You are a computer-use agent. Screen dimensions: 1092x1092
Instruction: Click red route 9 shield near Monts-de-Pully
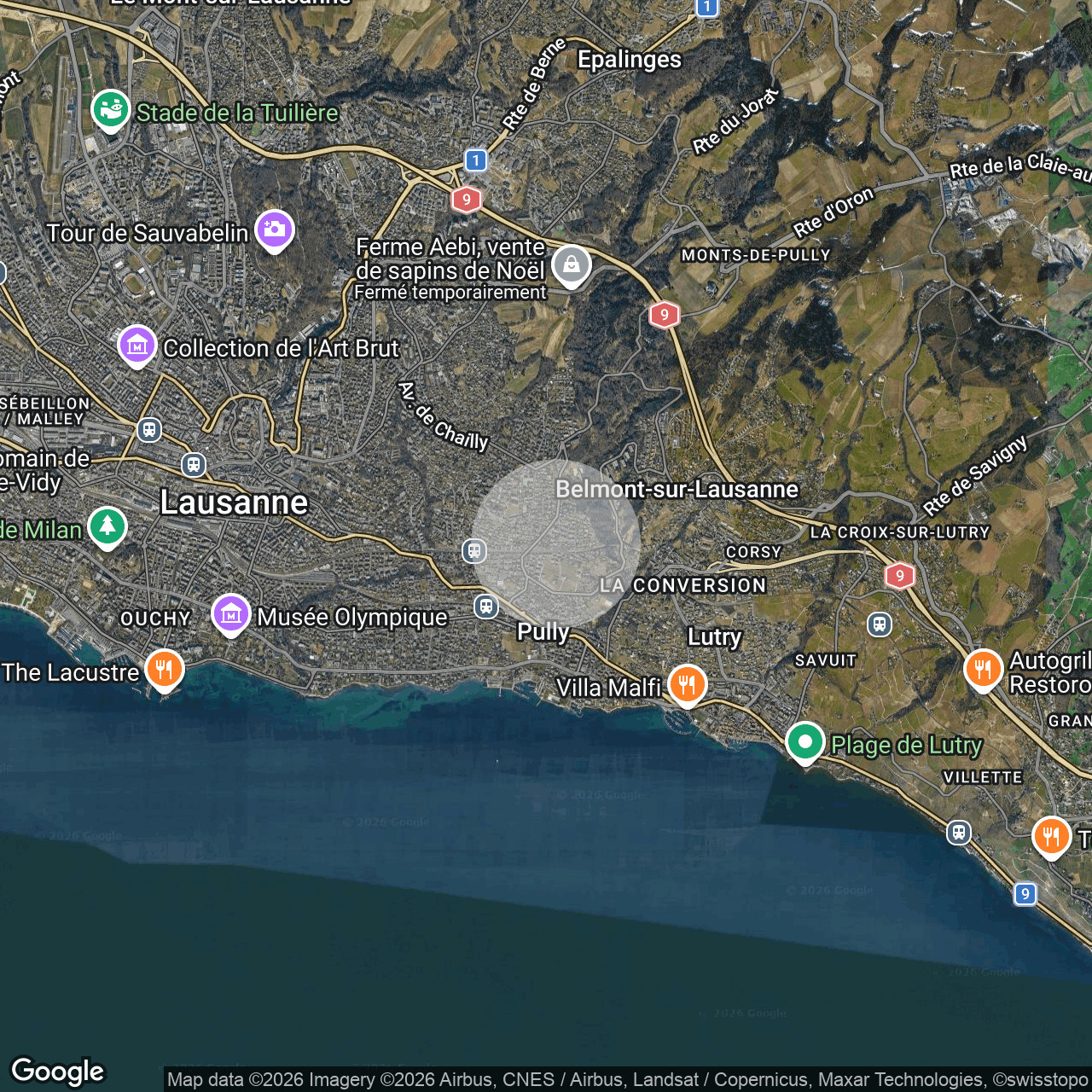tap(664, 315)
